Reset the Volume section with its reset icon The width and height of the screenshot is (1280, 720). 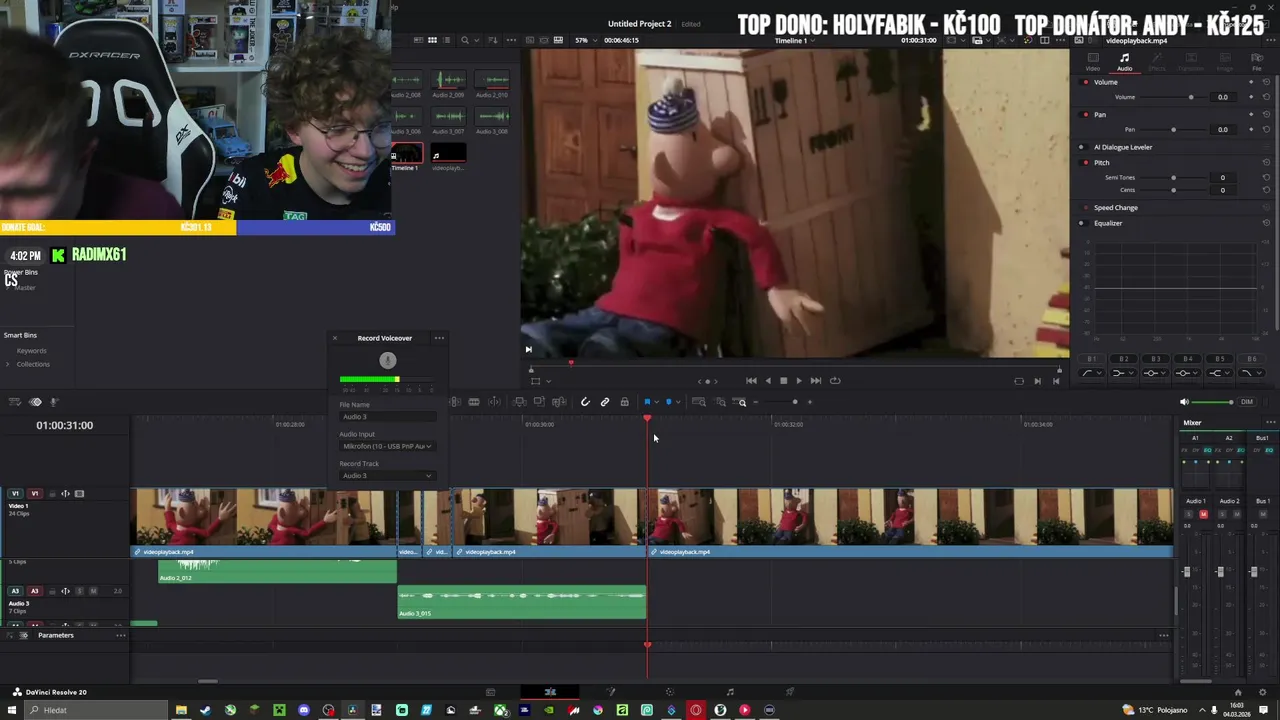1266,82
